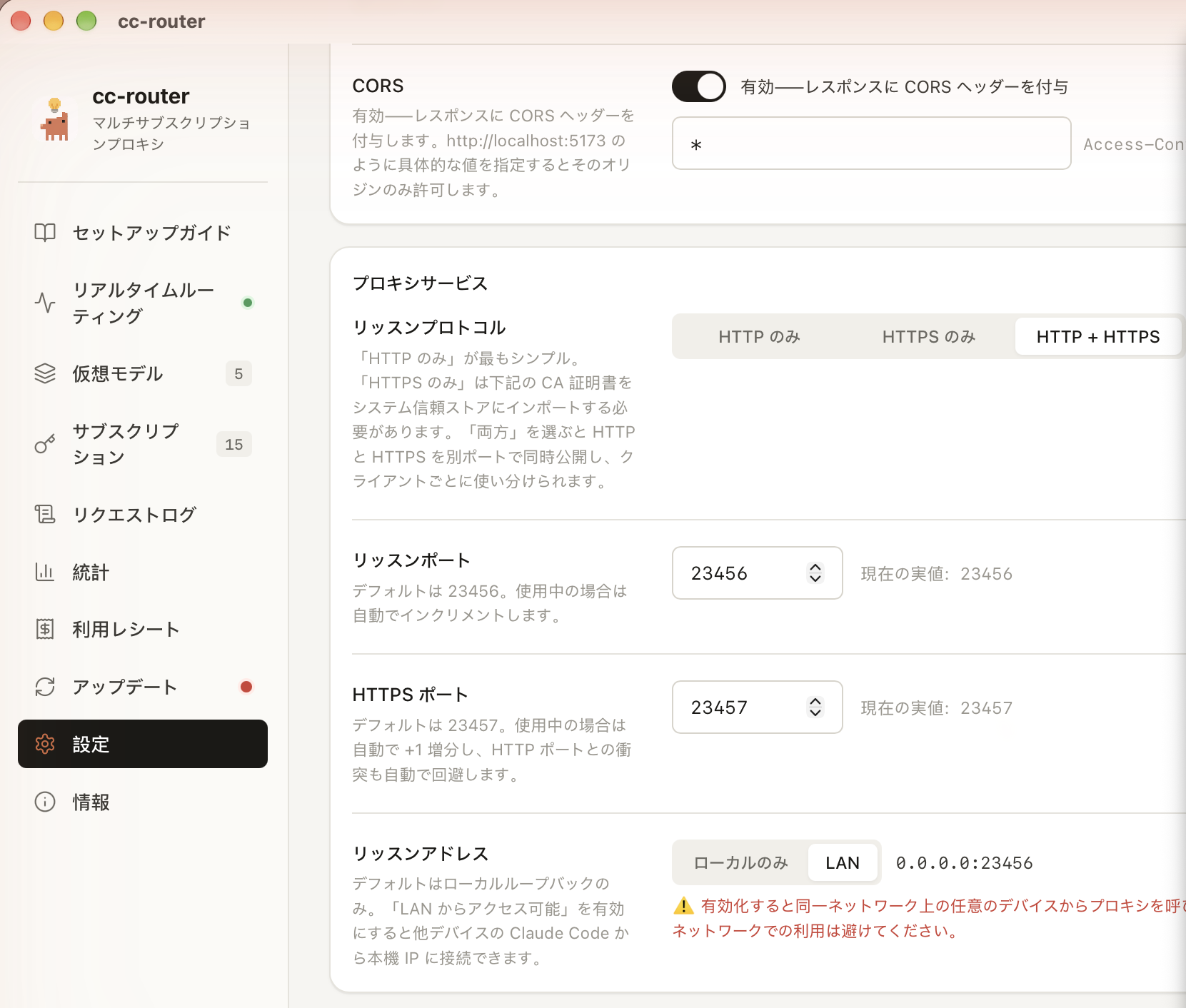
Task: Click the macOS yellow minimize button
Action: [x=54, y=21]
